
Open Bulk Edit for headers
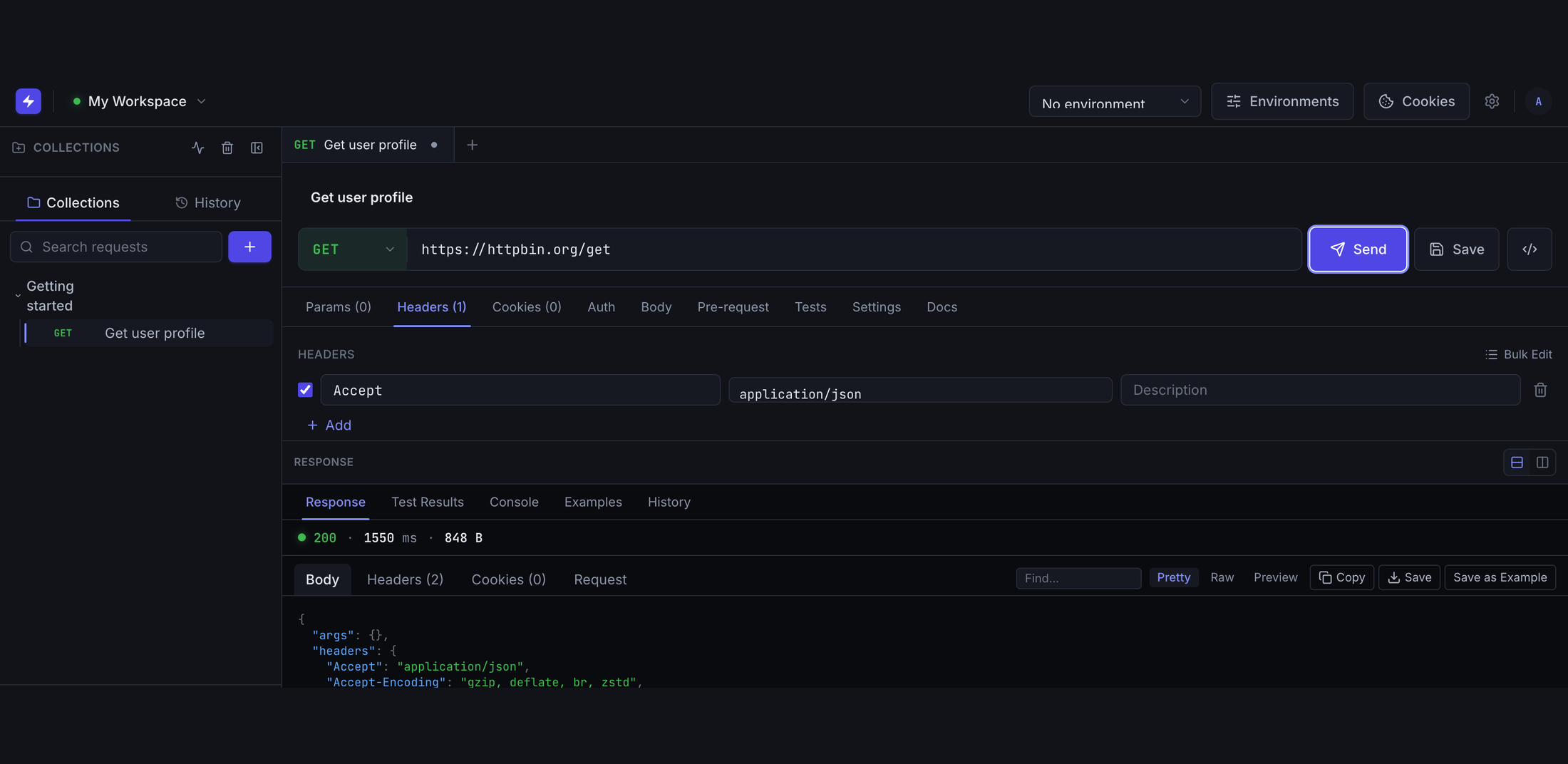coord(1518,354)
